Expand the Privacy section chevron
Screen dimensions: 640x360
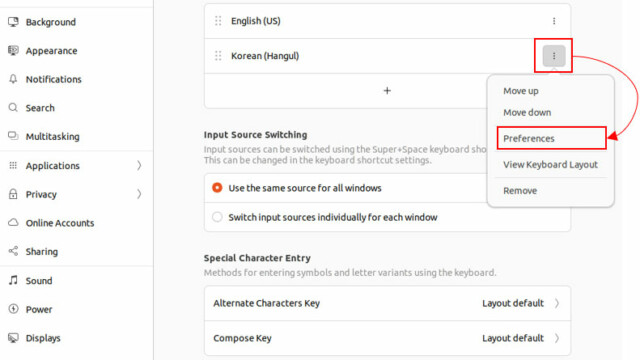(x=139, y=194)
